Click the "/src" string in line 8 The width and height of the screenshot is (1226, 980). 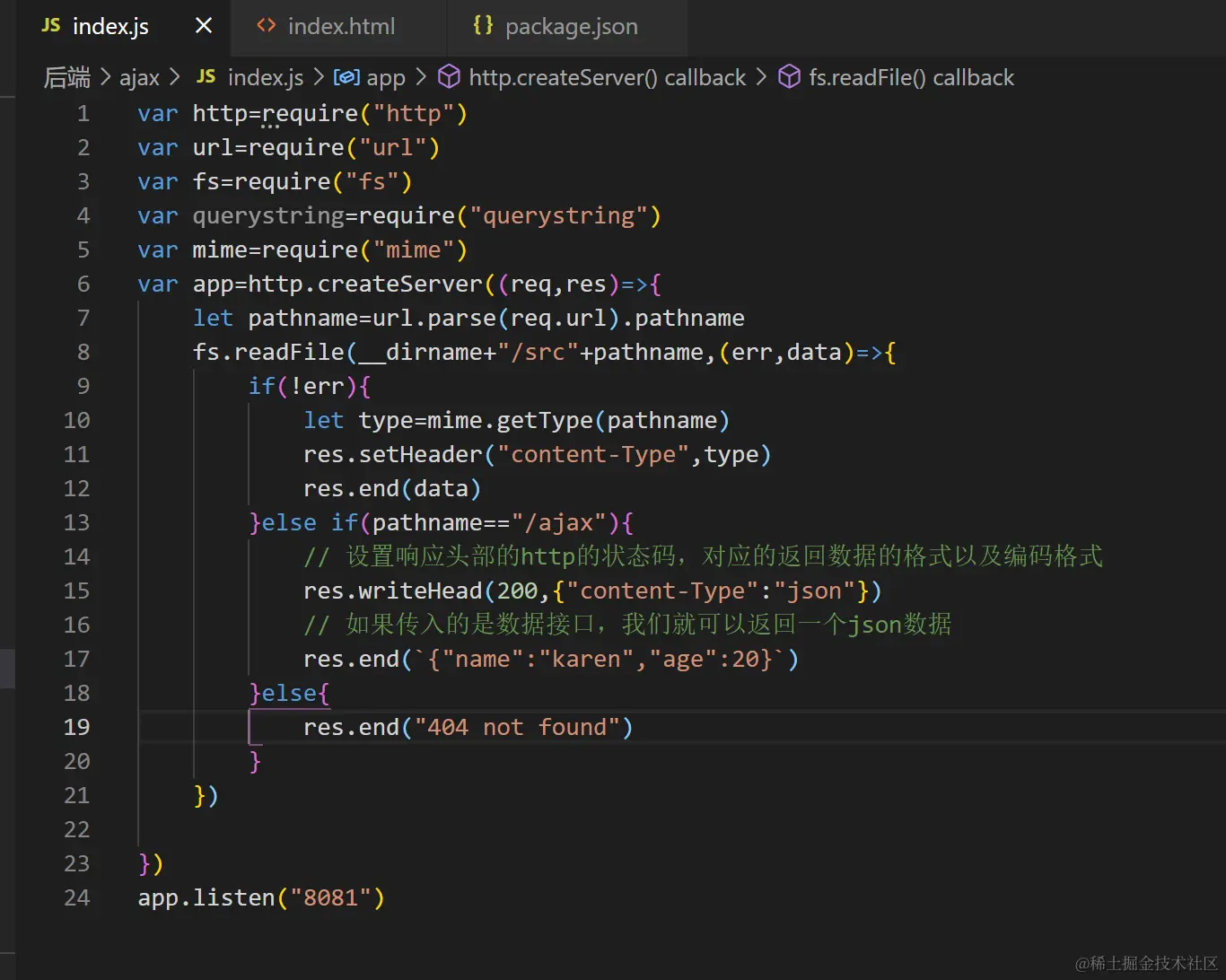[x=538, y=353]
